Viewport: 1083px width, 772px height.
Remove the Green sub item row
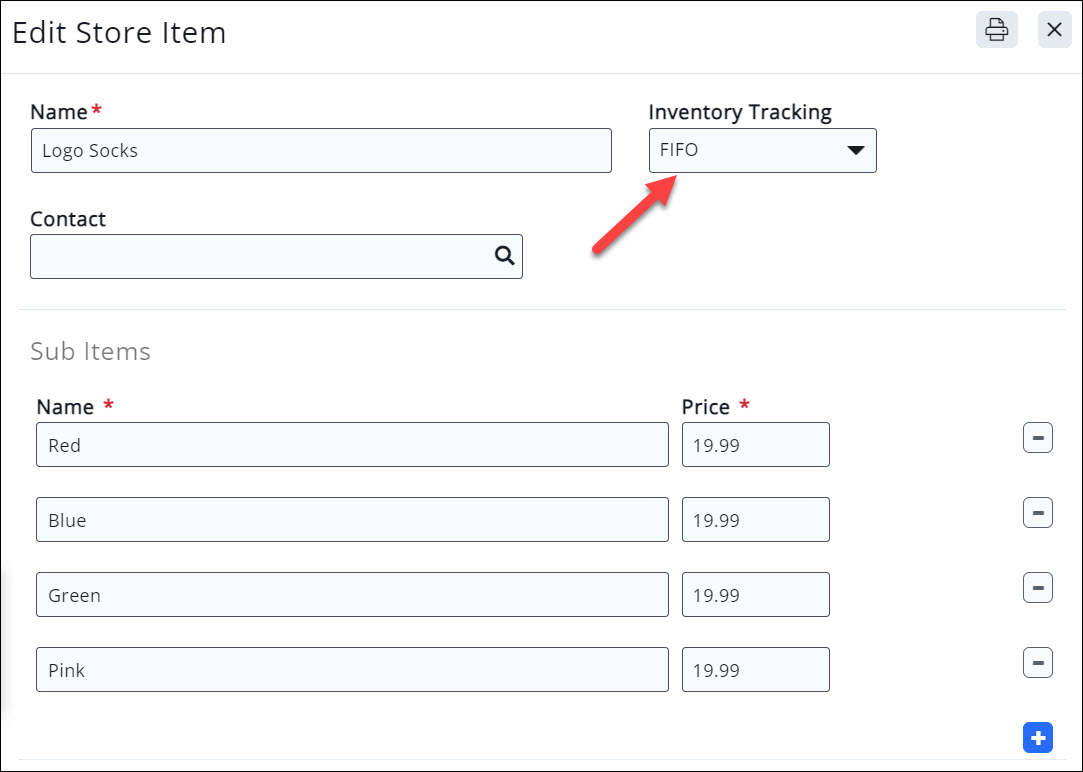pyautogui.click(x=1037, y=588)
